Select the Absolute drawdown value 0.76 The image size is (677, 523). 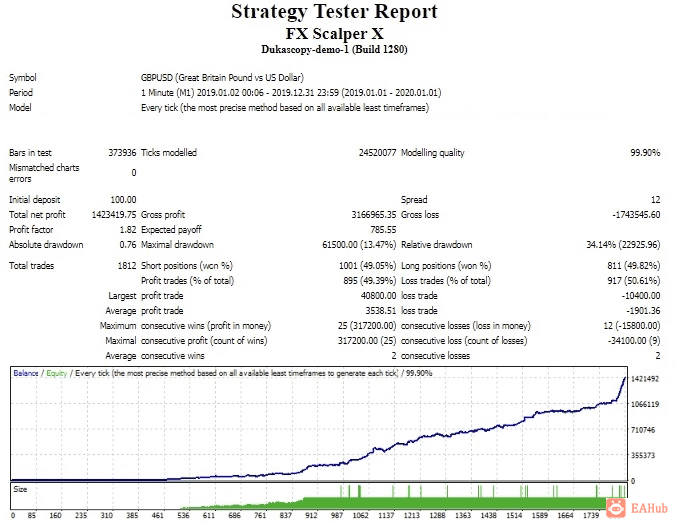[128, 245]
